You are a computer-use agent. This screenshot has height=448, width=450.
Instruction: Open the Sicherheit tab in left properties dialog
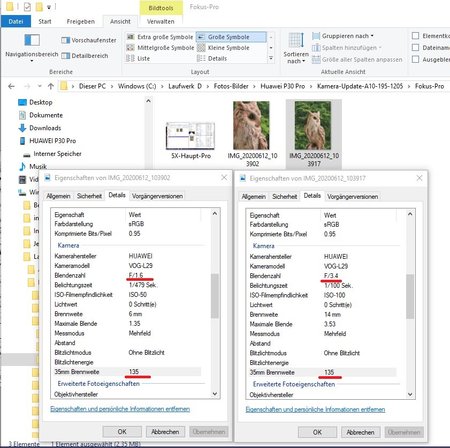click(89, 196)
